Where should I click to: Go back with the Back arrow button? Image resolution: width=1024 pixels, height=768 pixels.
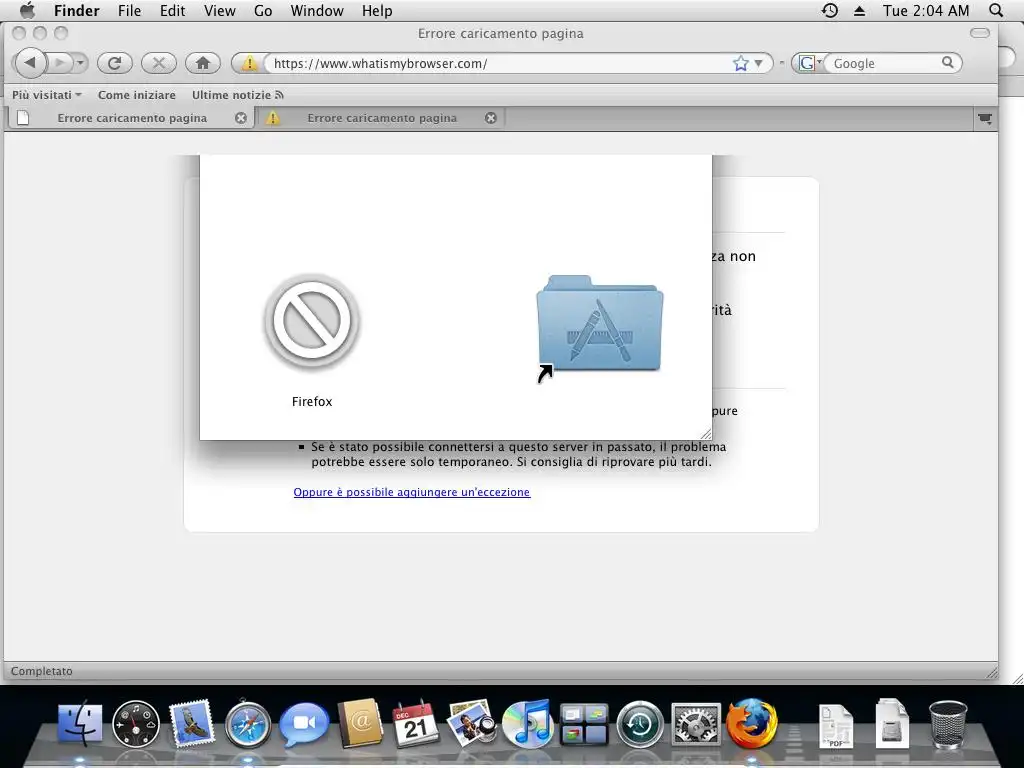tap(30, 63)
